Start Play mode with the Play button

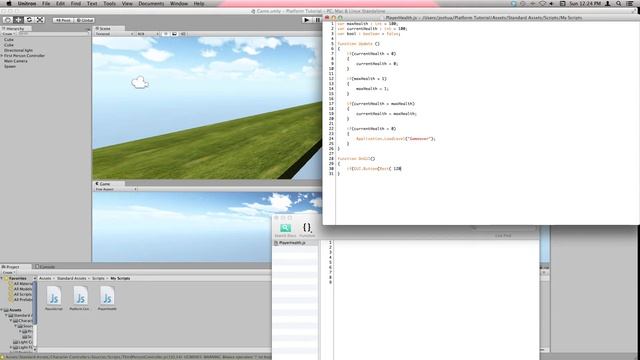pos(307,20)
